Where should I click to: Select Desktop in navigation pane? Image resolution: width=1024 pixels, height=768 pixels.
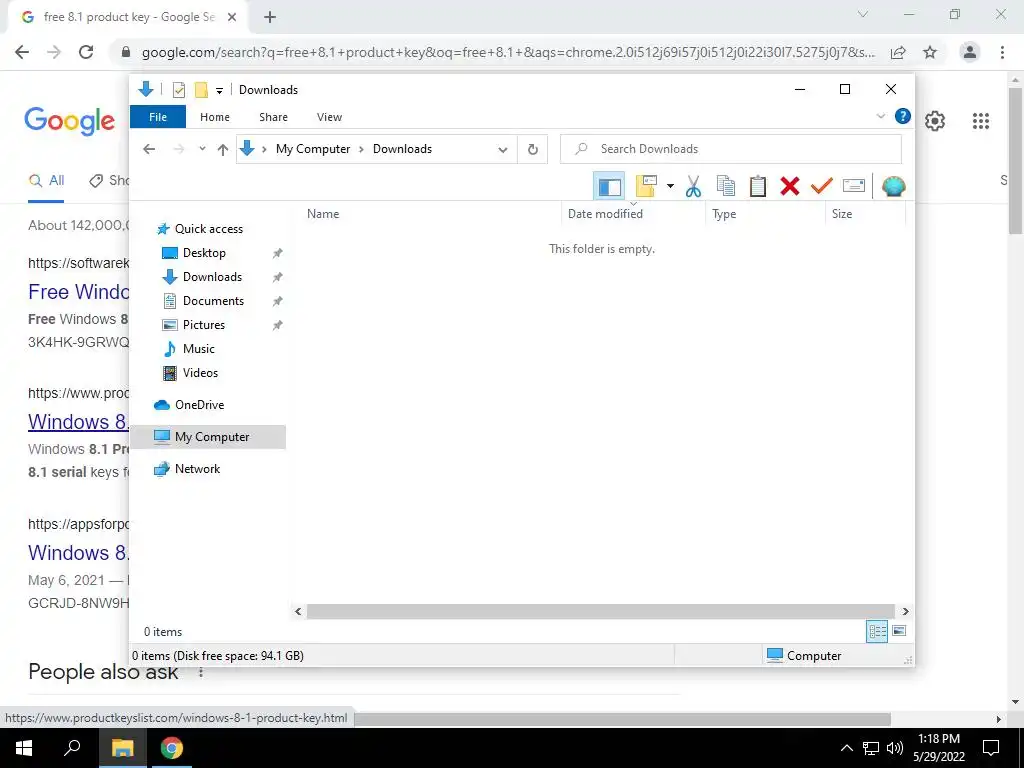click(x=204, y=253)
